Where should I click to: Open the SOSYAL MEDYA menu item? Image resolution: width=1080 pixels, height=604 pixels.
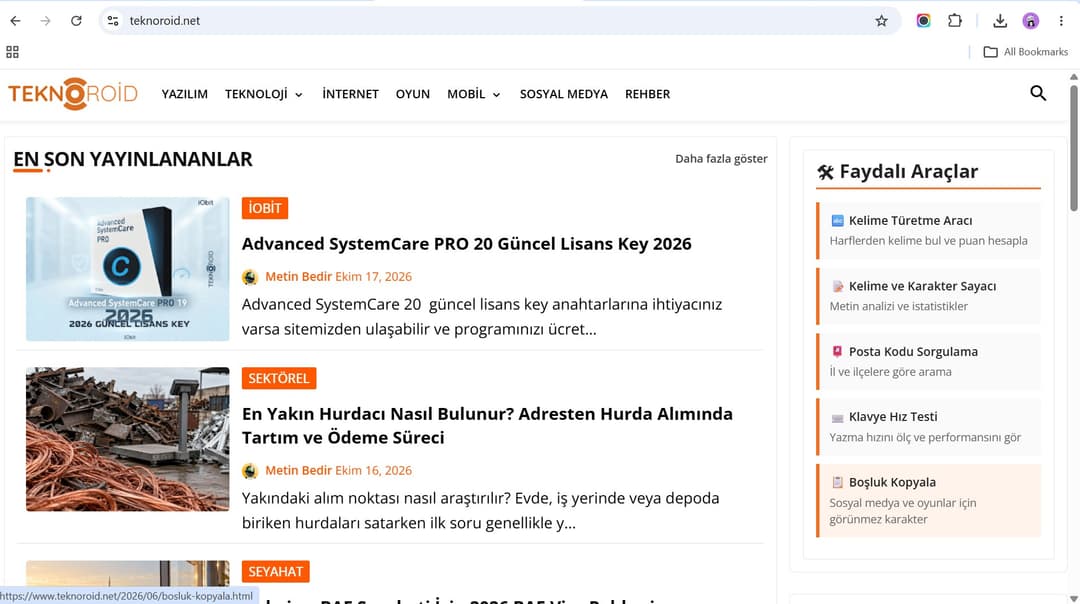point(564,94)
